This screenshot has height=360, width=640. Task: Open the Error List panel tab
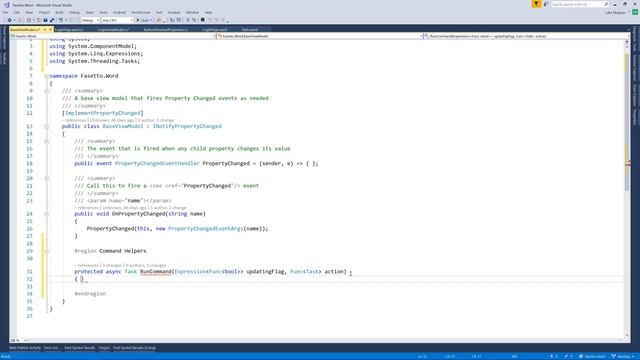51,348
